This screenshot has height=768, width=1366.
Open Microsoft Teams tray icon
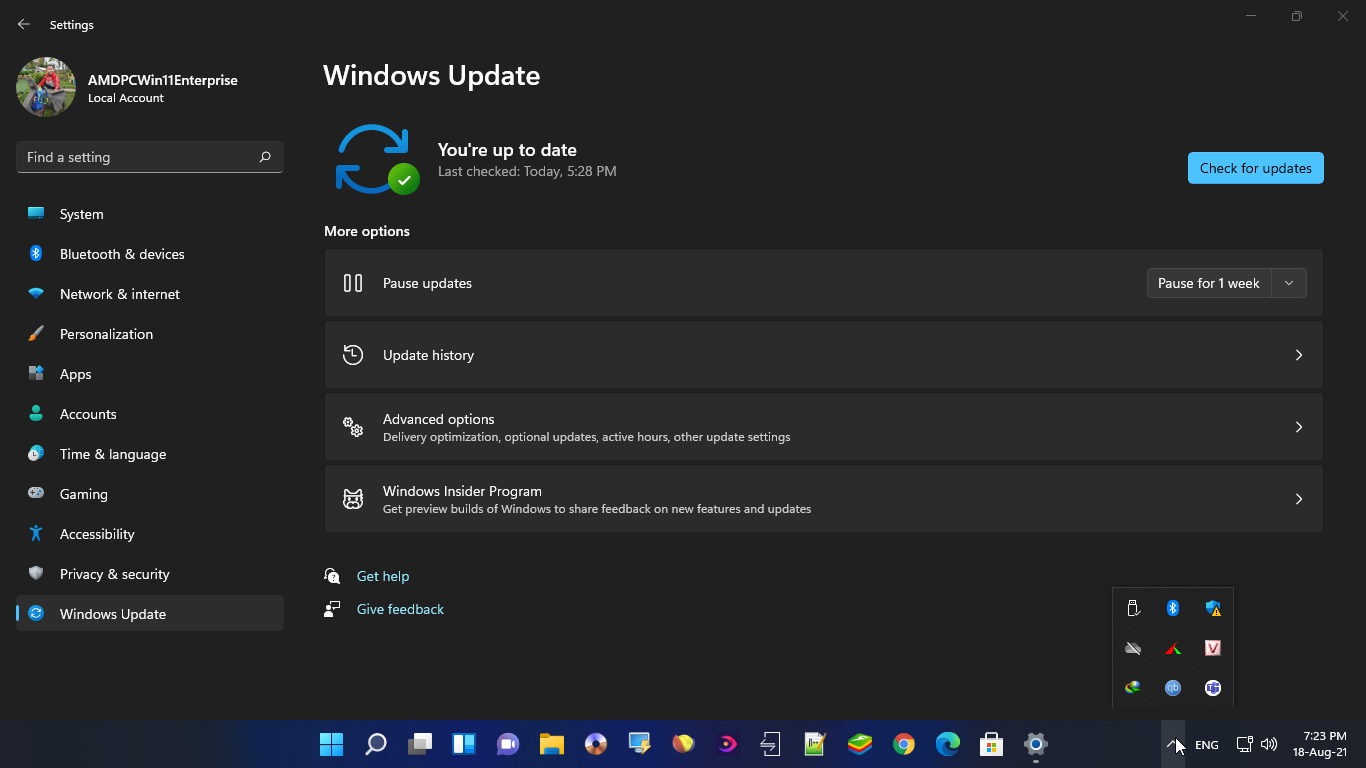(1213, 688)
